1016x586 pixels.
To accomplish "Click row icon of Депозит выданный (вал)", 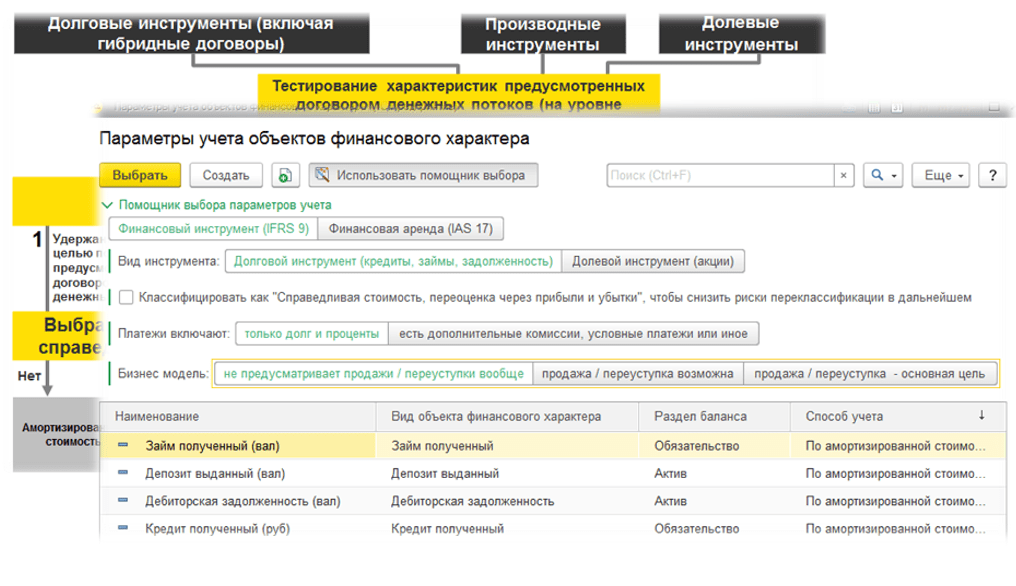I will 124,473.
